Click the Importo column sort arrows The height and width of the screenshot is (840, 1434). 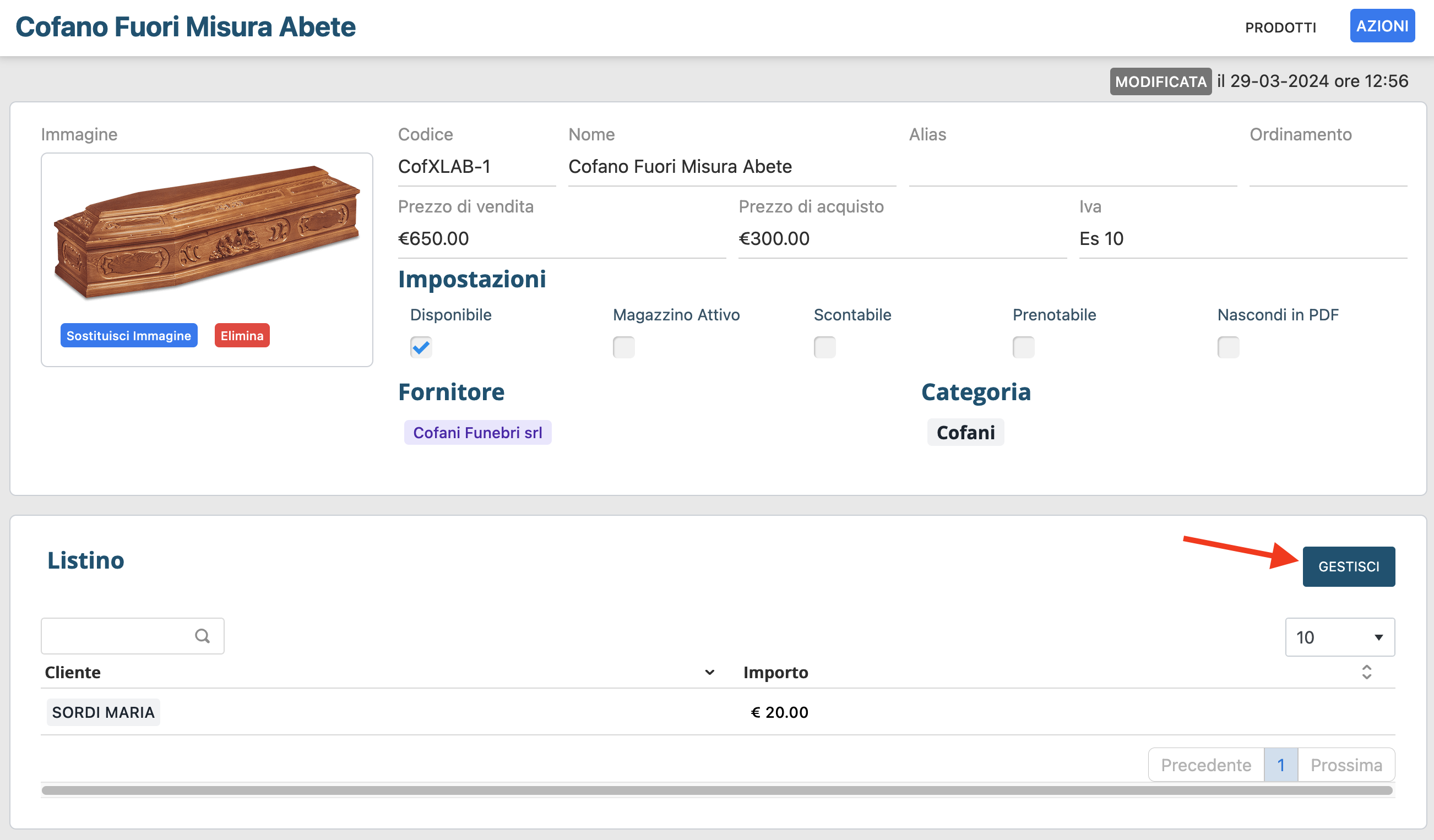pos(1366,672)
